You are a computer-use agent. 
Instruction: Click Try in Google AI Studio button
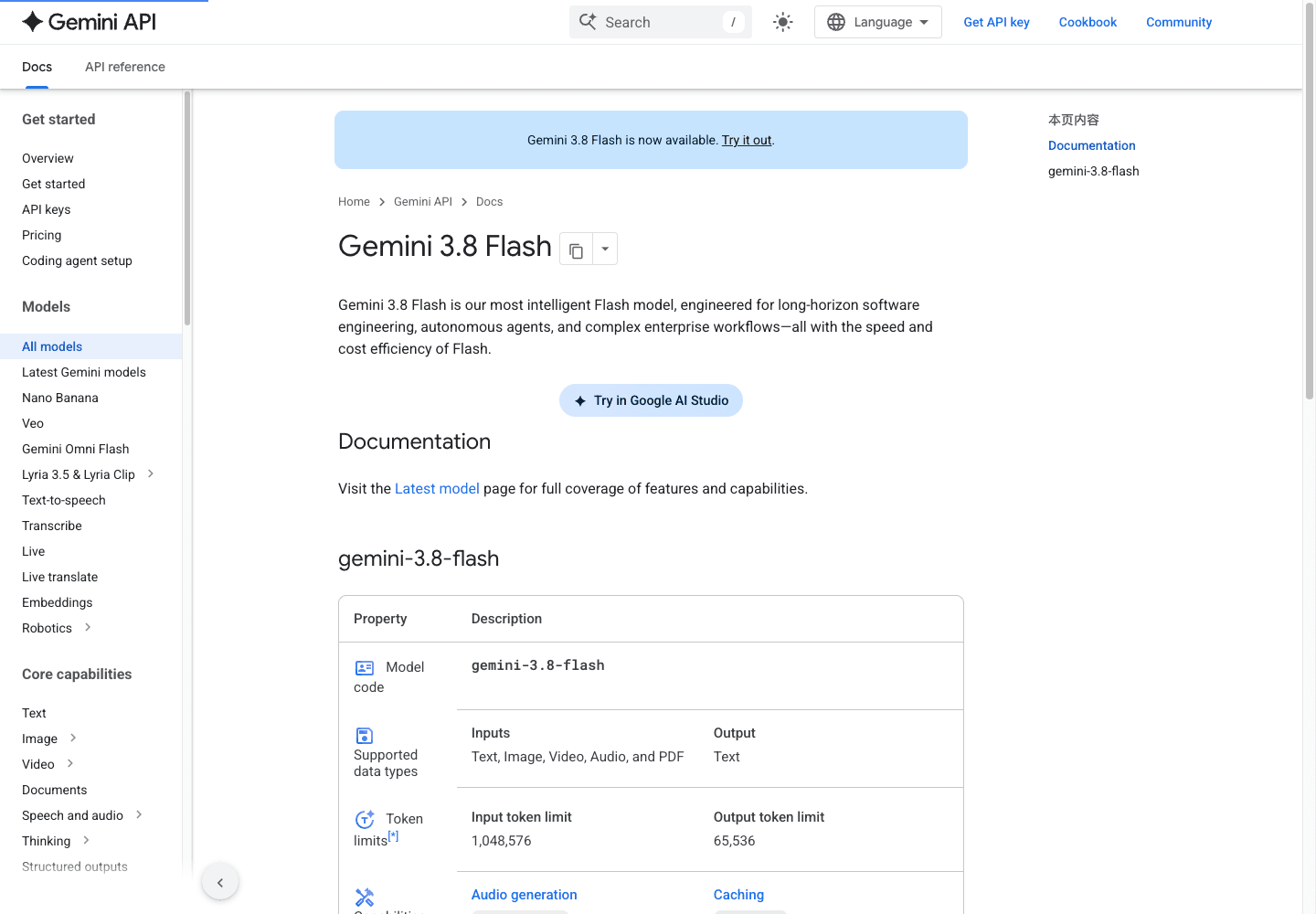coord(651,400)
